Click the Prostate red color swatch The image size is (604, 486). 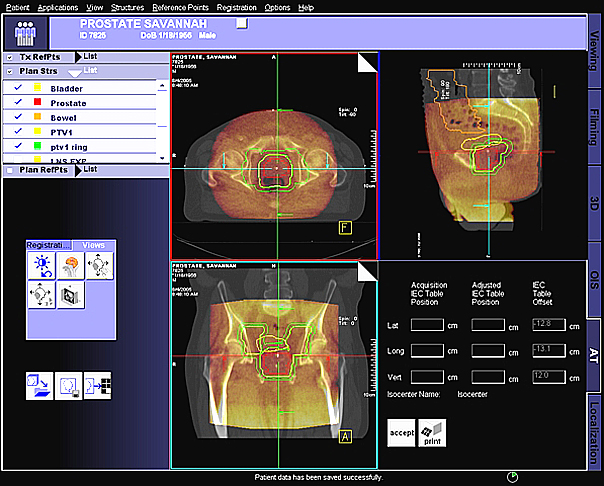(x=37, y=102)
